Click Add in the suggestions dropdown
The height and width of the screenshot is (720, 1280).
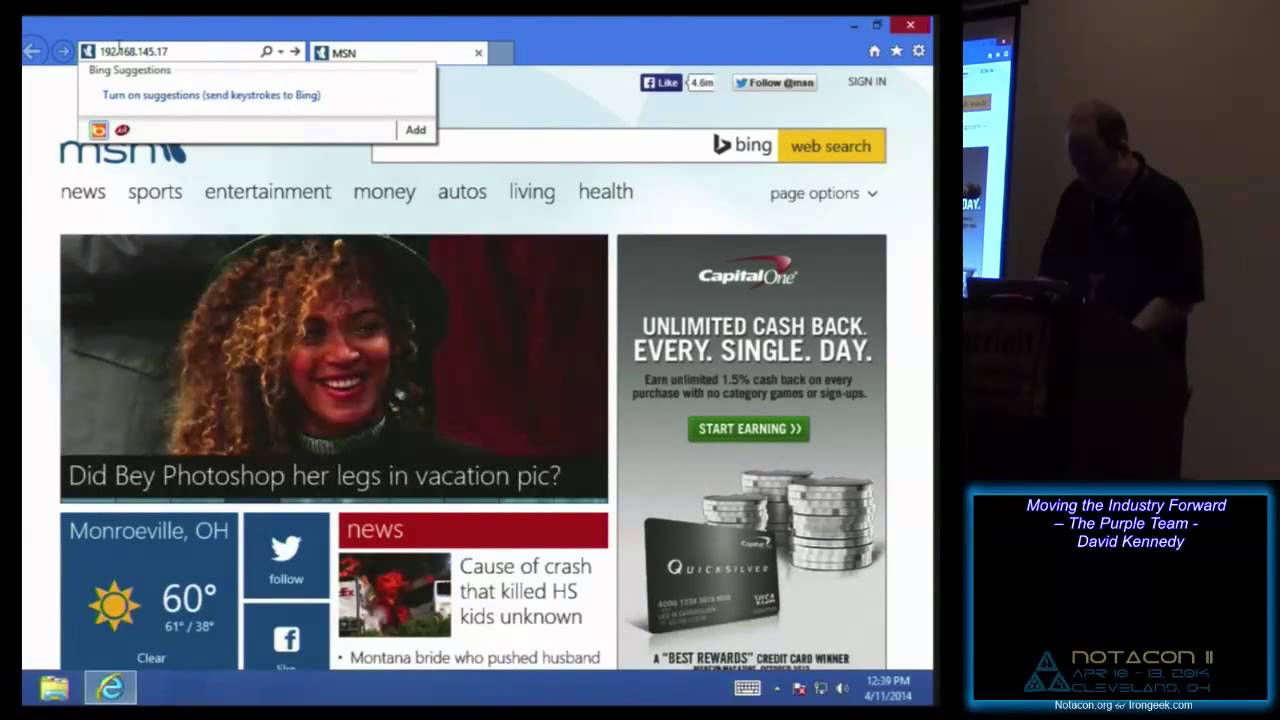[x=416, y=130]
